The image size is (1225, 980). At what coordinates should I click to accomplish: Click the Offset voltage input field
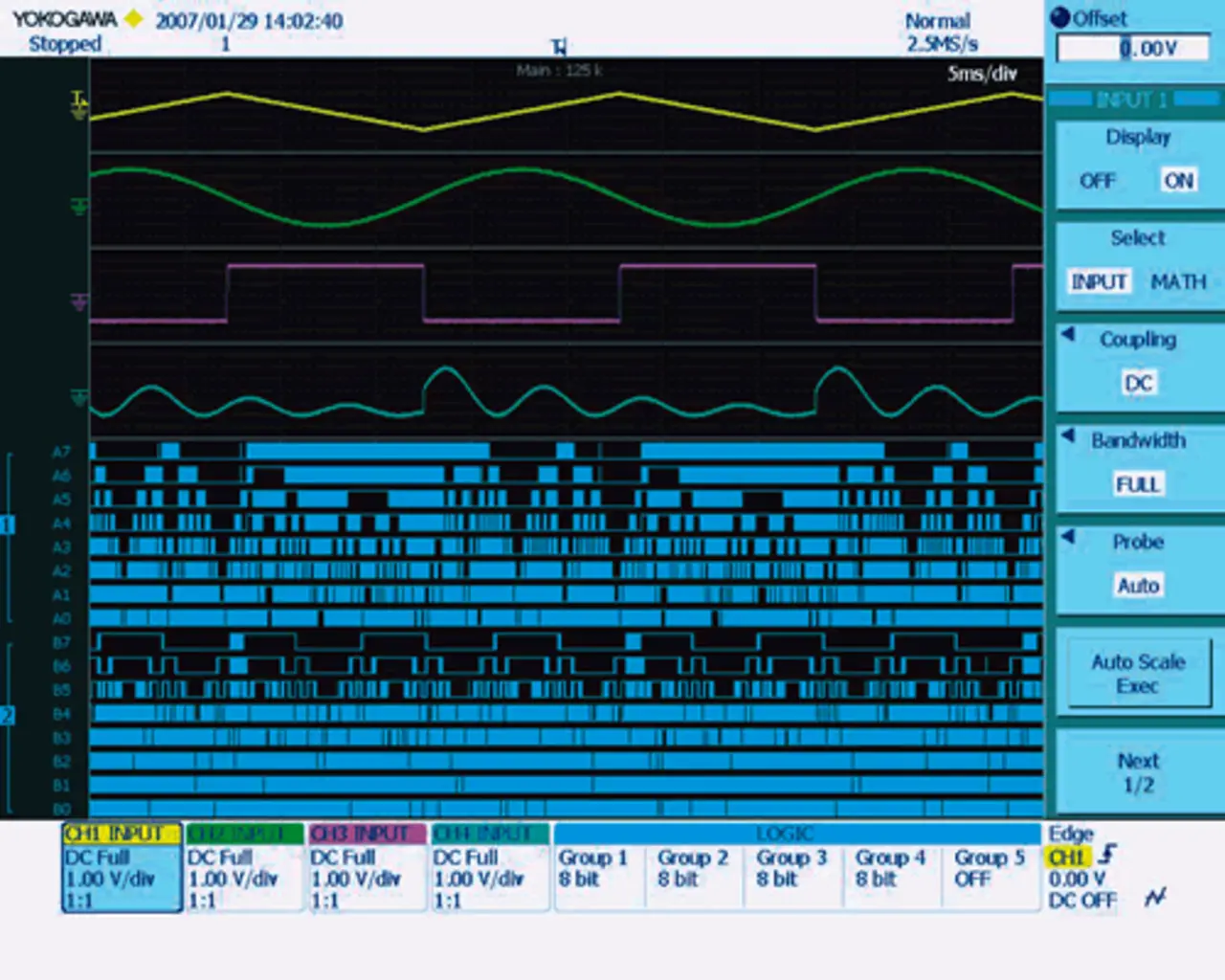click(x=1133, y=49)
